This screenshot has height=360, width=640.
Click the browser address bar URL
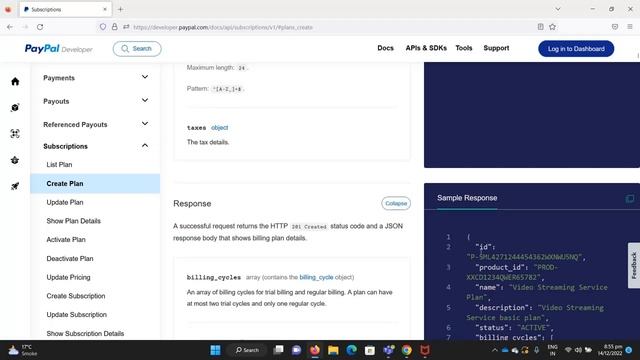pyautogui.click(x=223, y=27)
